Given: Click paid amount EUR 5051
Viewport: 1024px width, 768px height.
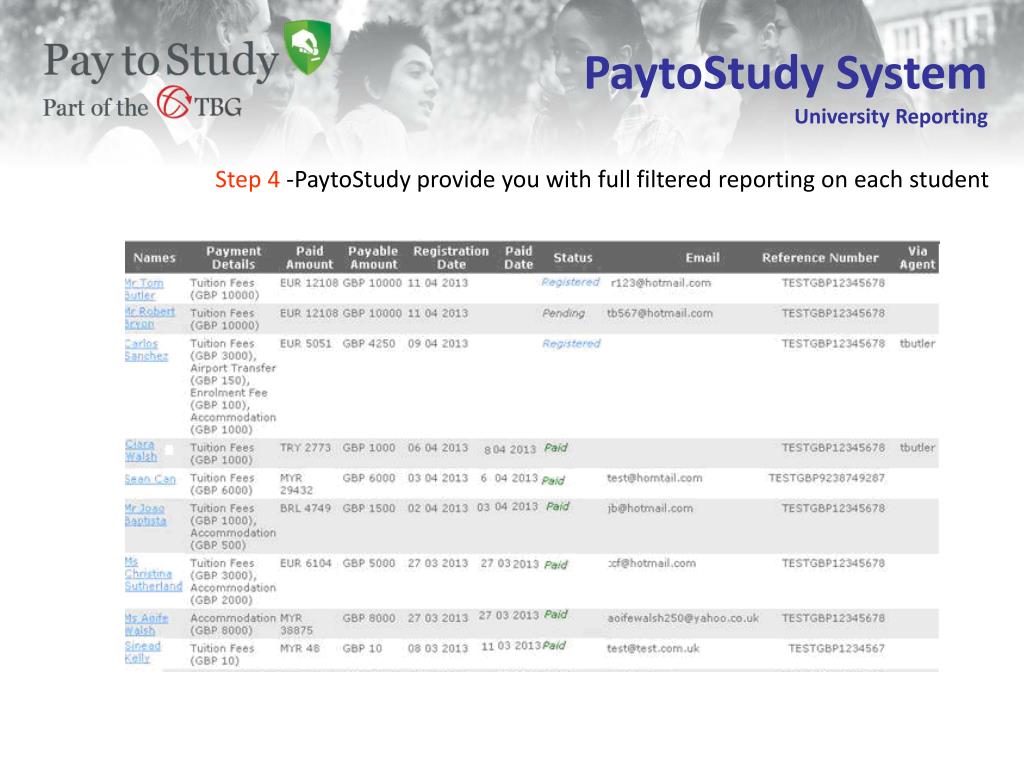Looking at the screenshot, I should click(306, 344).
